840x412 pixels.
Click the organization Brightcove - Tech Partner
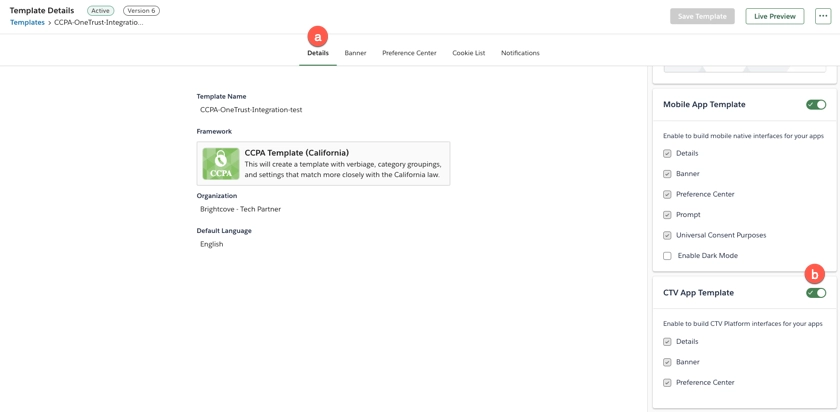pyautogui.click(x=241, y=209)
